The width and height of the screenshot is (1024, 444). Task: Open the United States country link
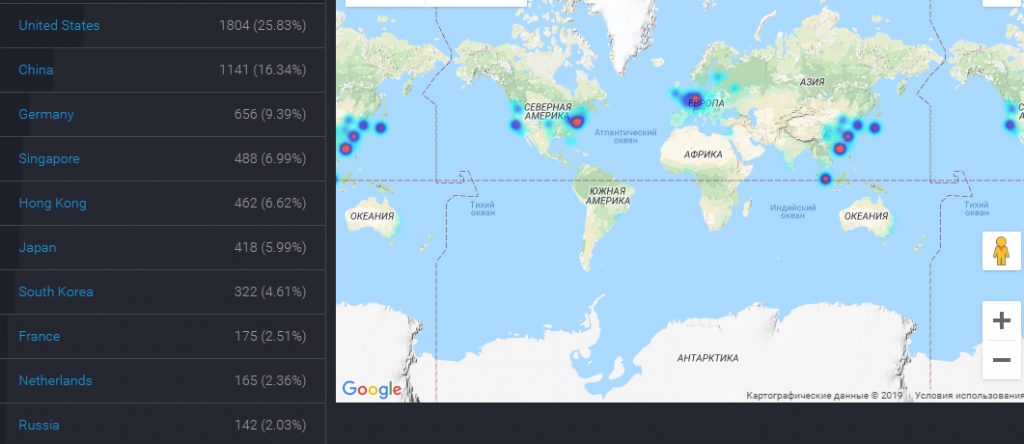pyautogui.click(x=59, y=25)
